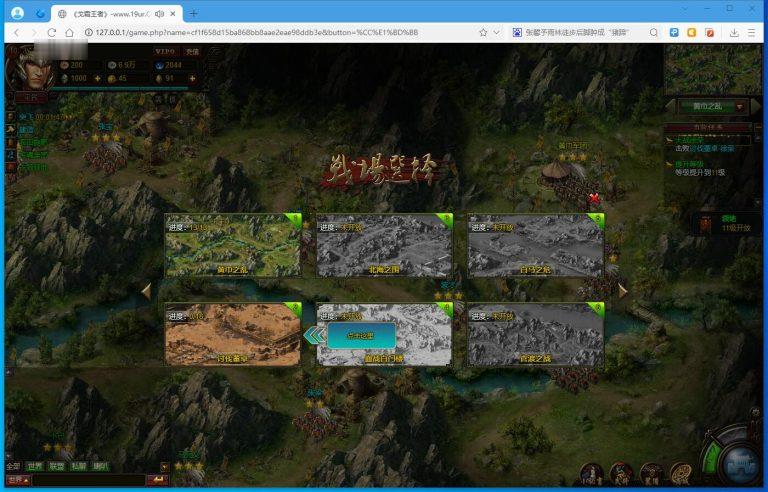Click left arrow beside map selector
Viewport: 768px width, 492px height.
(x=671, y=106)
